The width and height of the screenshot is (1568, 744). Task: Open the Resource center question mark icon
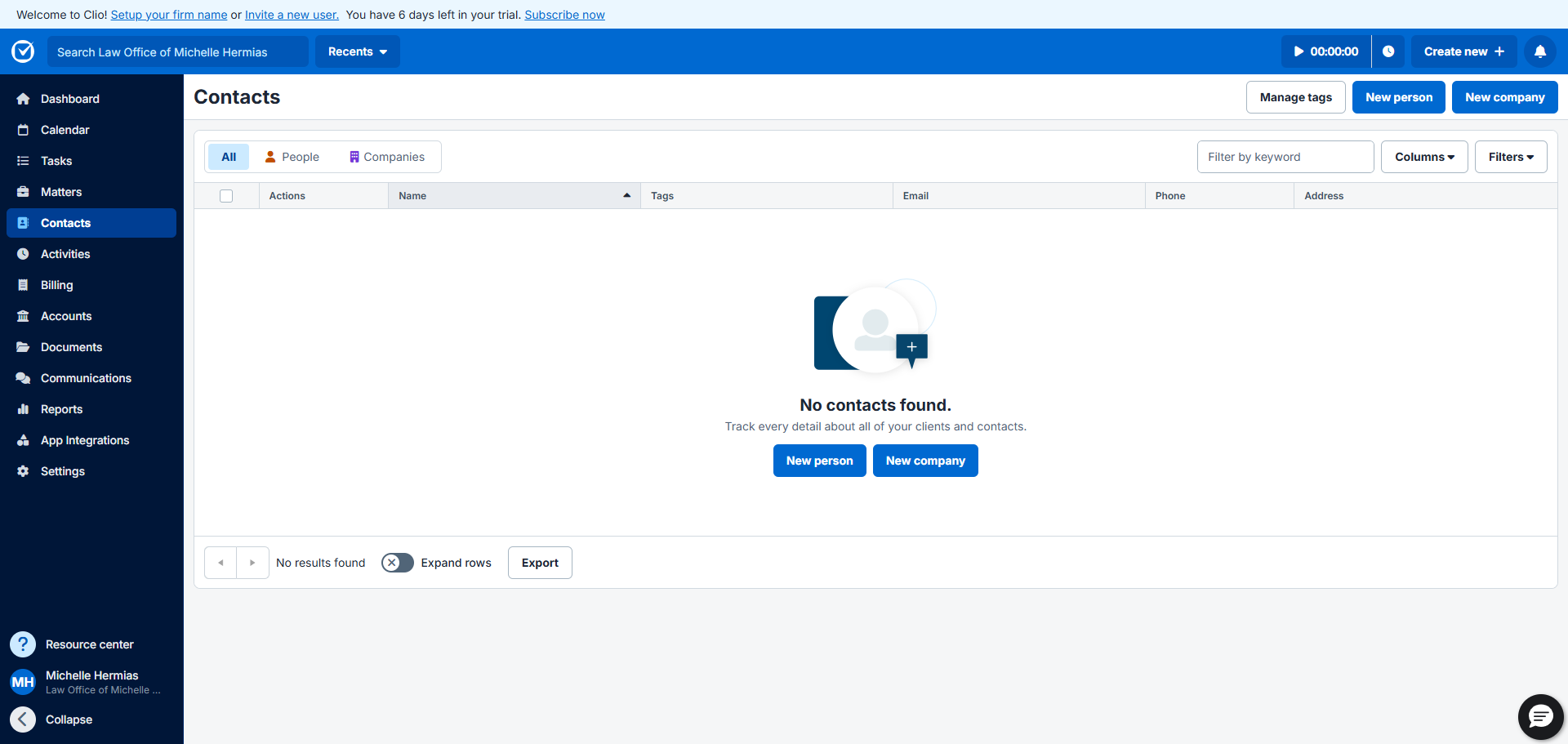(23, 644)
